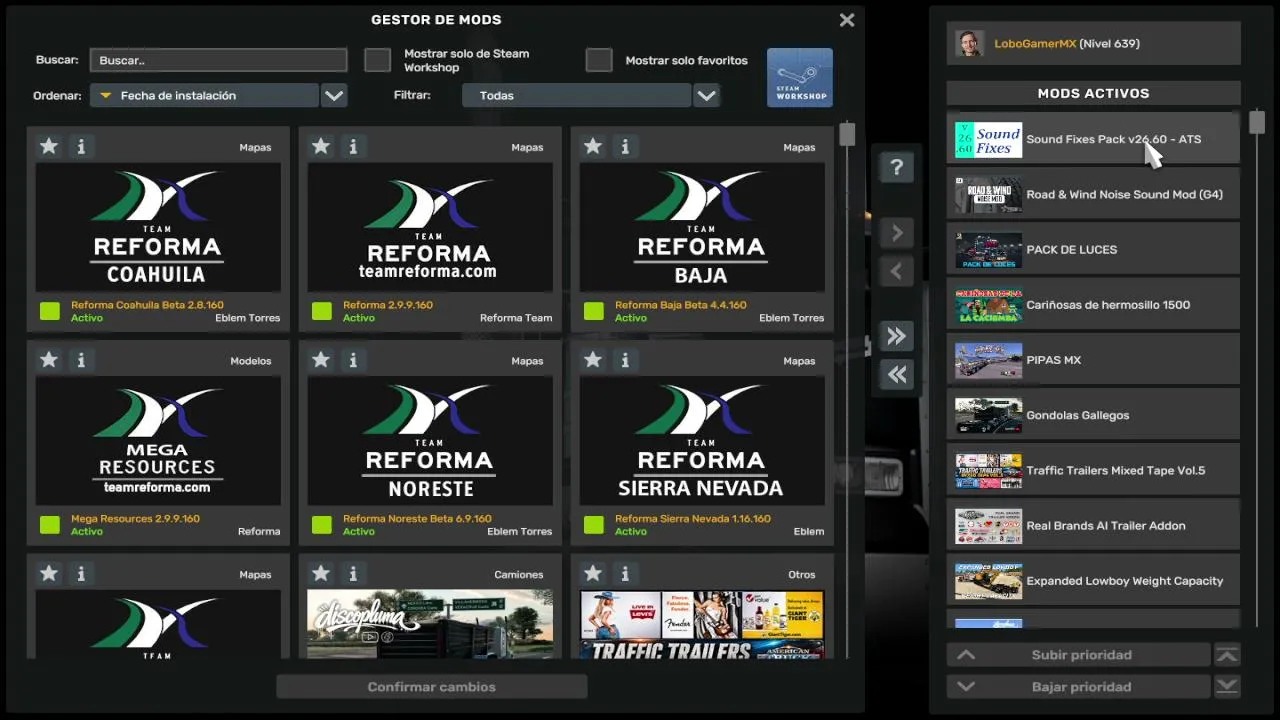
Task: Open the Ordenar sort field
Action: [204, 96]
